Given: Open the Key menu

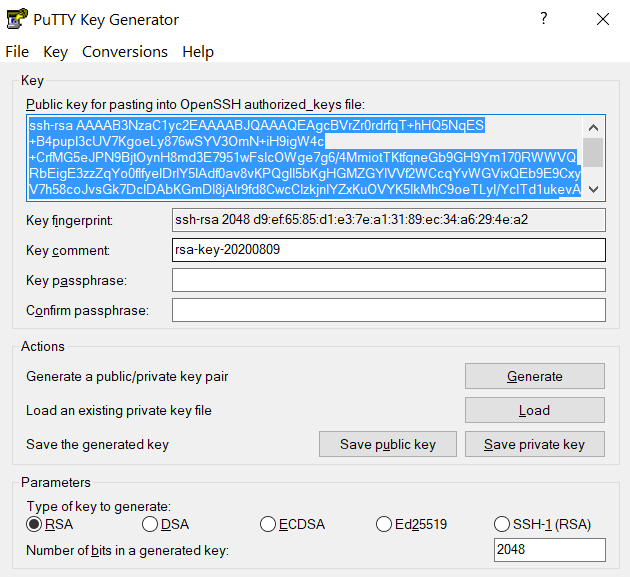Looking at the screenshot, I should click(55, 52).
